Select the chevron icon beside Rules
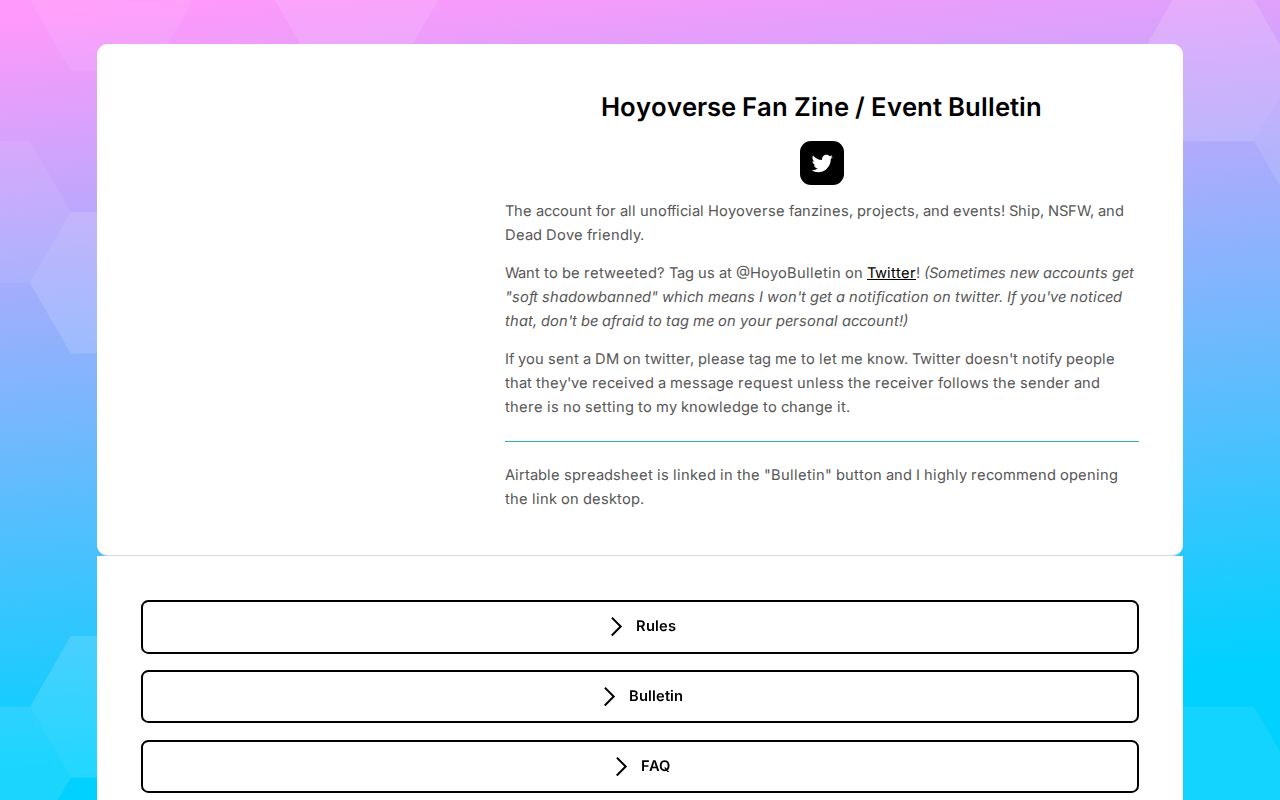The height and width of the screenshot is (800, 1280). click(616, 626)
